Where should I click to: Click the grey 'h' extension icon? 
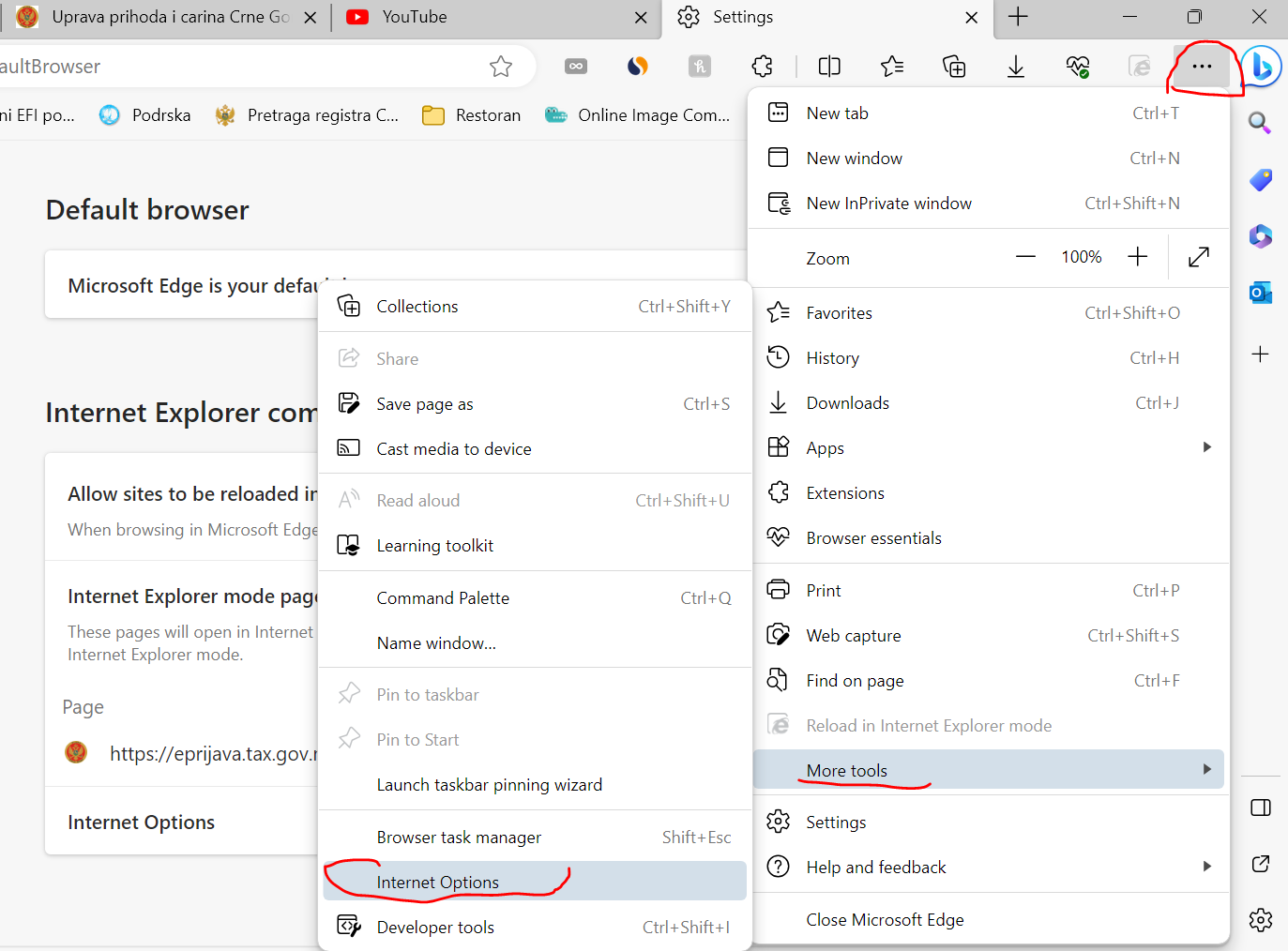[x=700, y=67]
